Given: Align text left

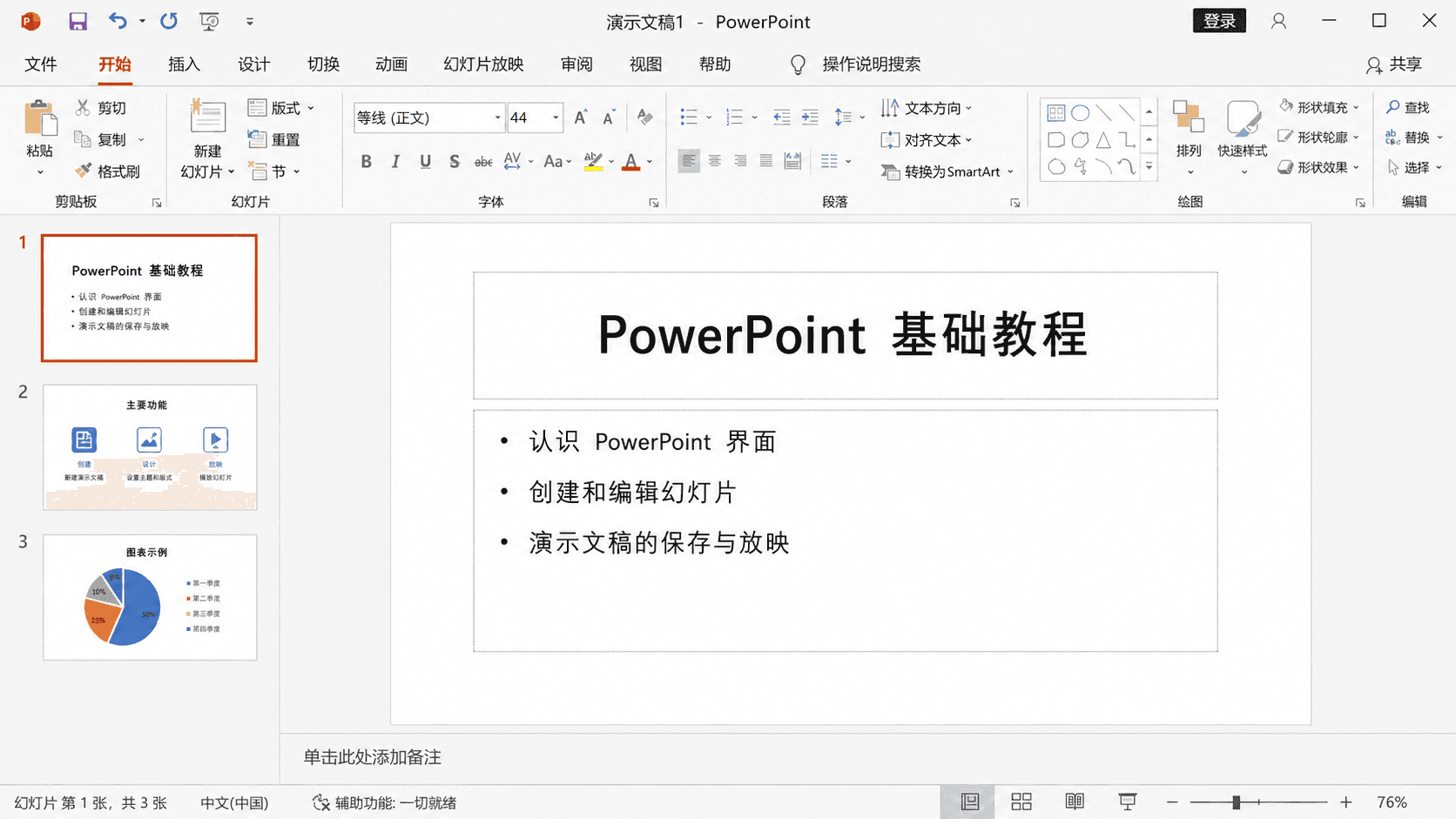Looking at the screenshot, I should [x=689, y=161].
